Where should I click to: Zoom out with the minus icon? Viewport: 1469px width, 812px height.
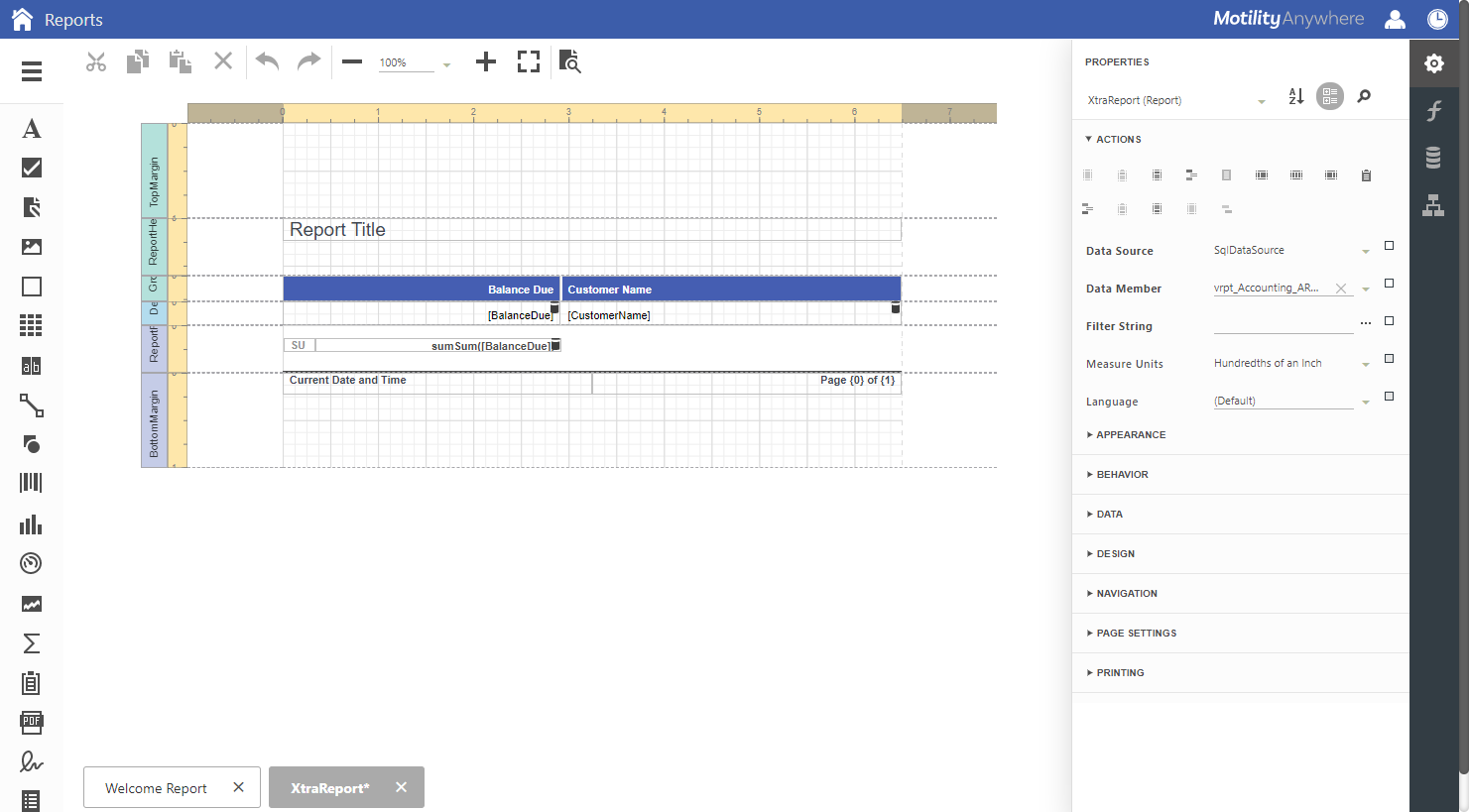(352, 61)
